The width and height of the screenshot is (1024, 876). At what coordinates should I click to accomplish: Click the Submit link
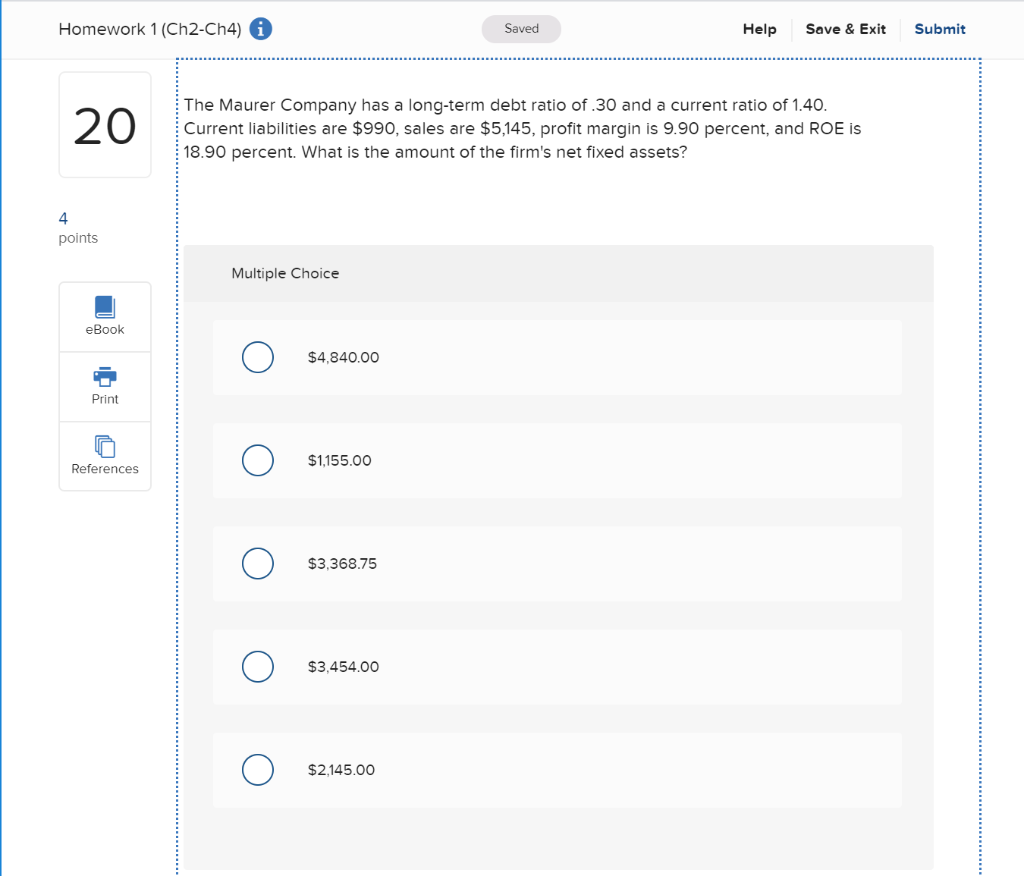pyautogui.click(x=939, y=29)
